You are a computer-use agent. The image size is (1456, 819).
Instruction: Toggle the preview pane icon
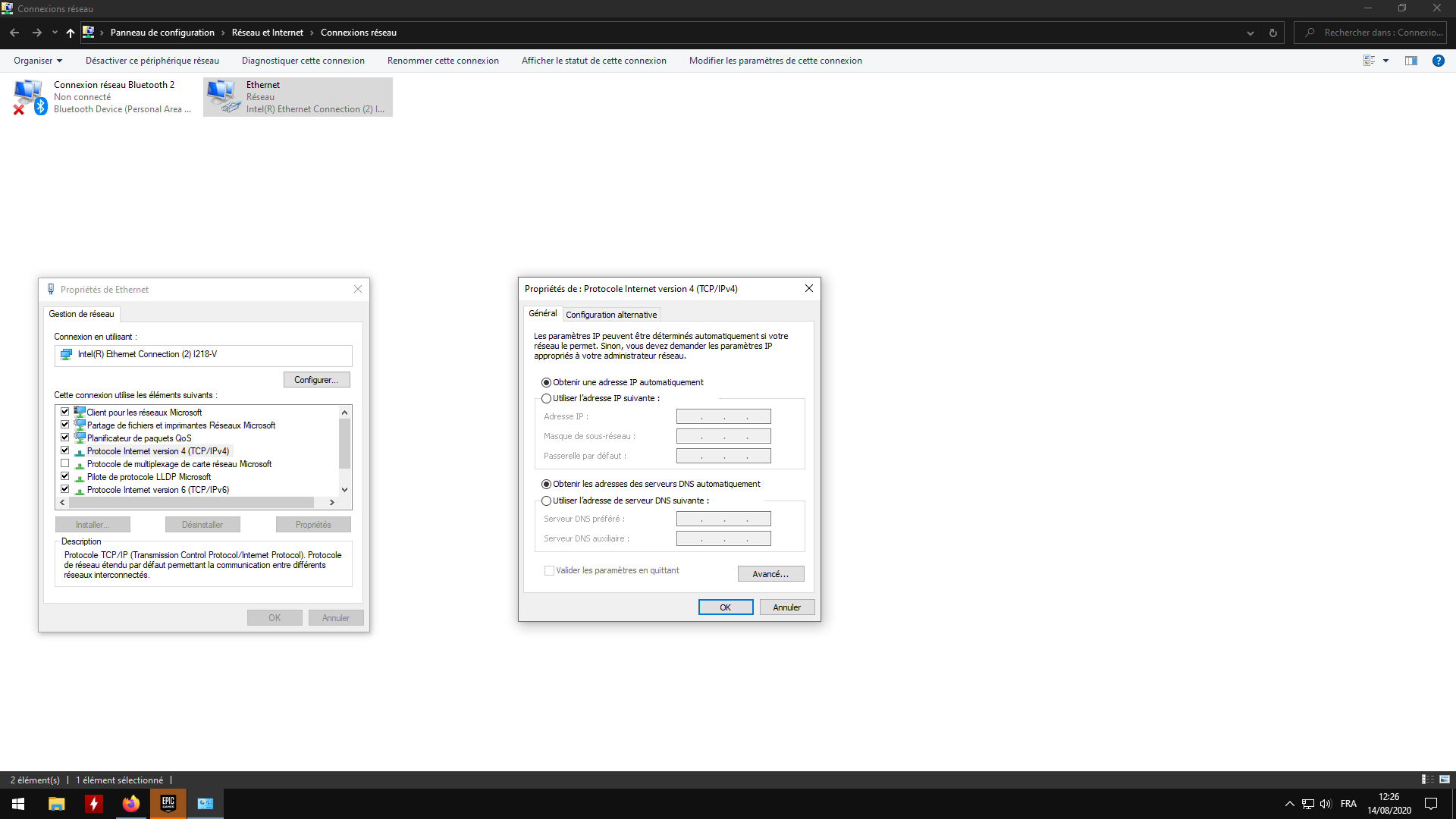1410,61
